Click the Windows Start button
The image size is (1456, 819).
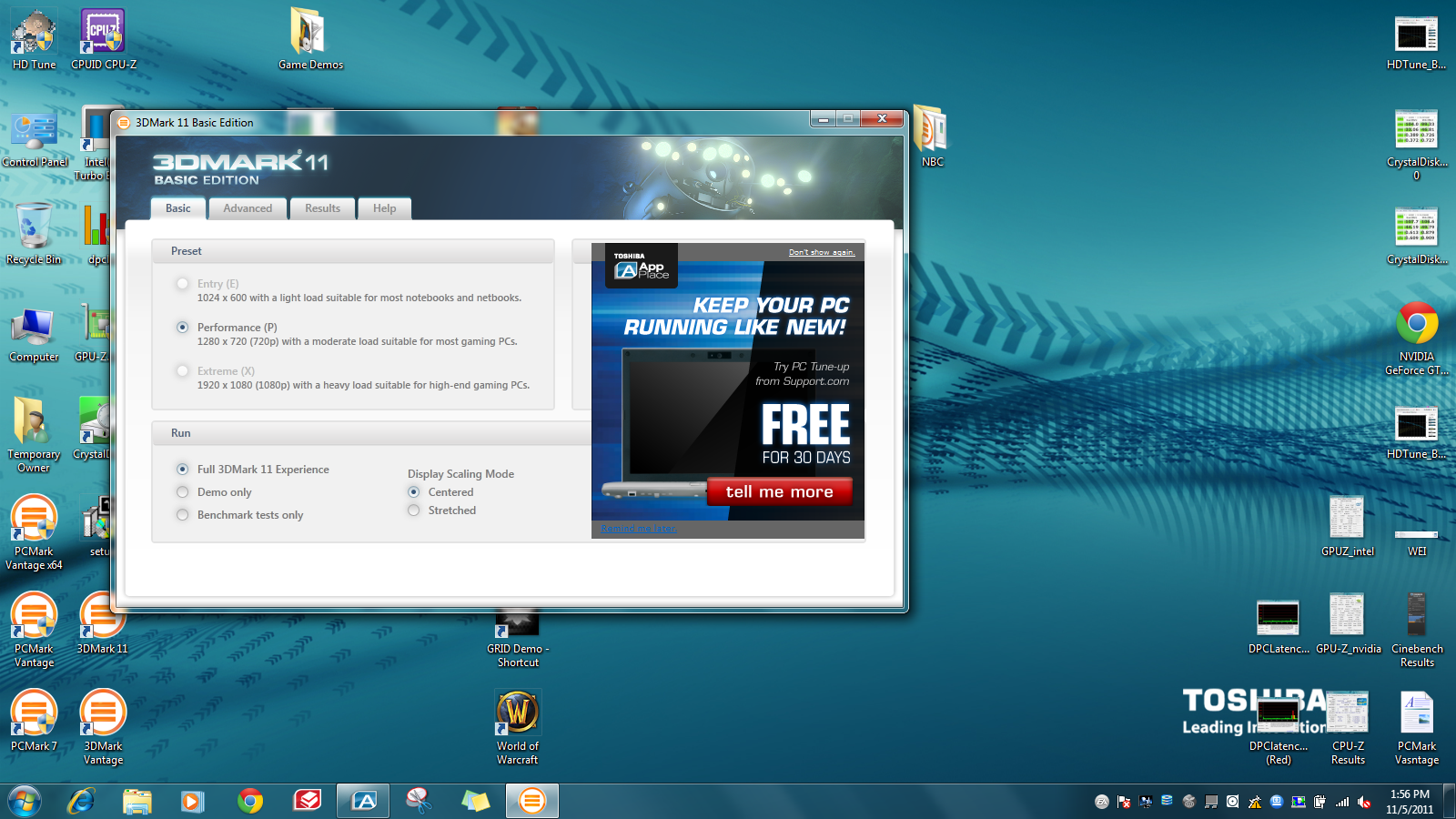(25, 801)
